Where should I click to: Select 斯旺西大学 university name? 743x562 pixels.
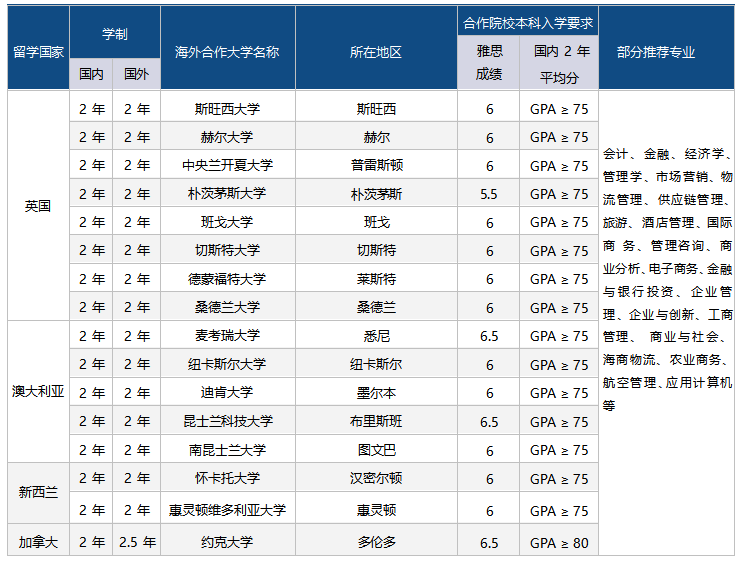227,109
